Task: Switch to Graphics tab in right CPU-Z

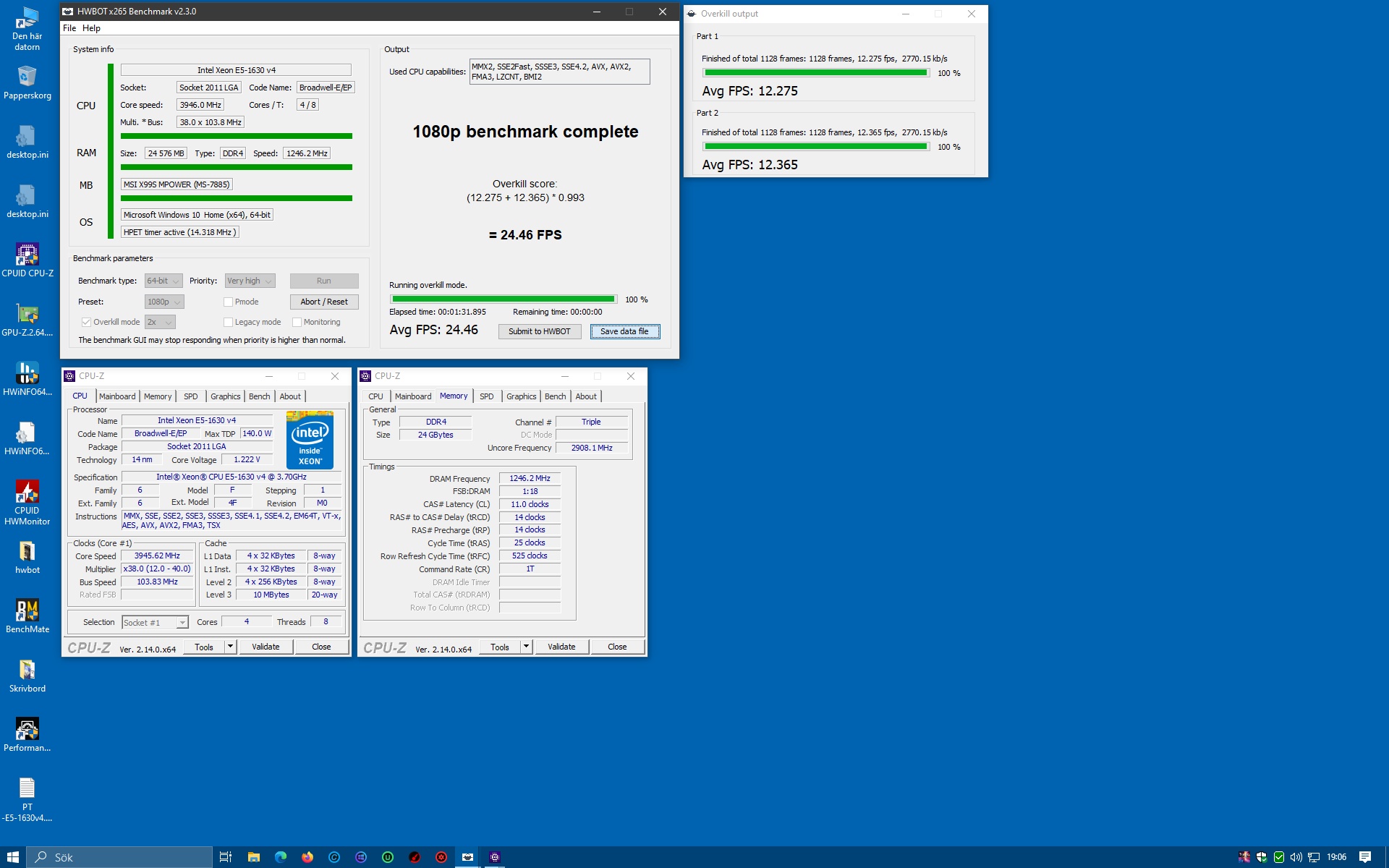Action: (x=522, y=396)
